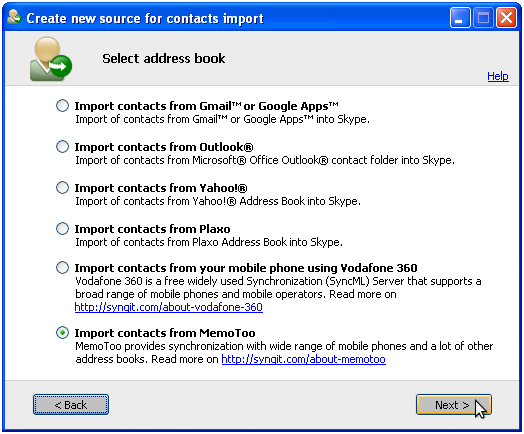Minimize the contacts import window
The height and width of the screenshot is (434, 524).
pos(460,17)
